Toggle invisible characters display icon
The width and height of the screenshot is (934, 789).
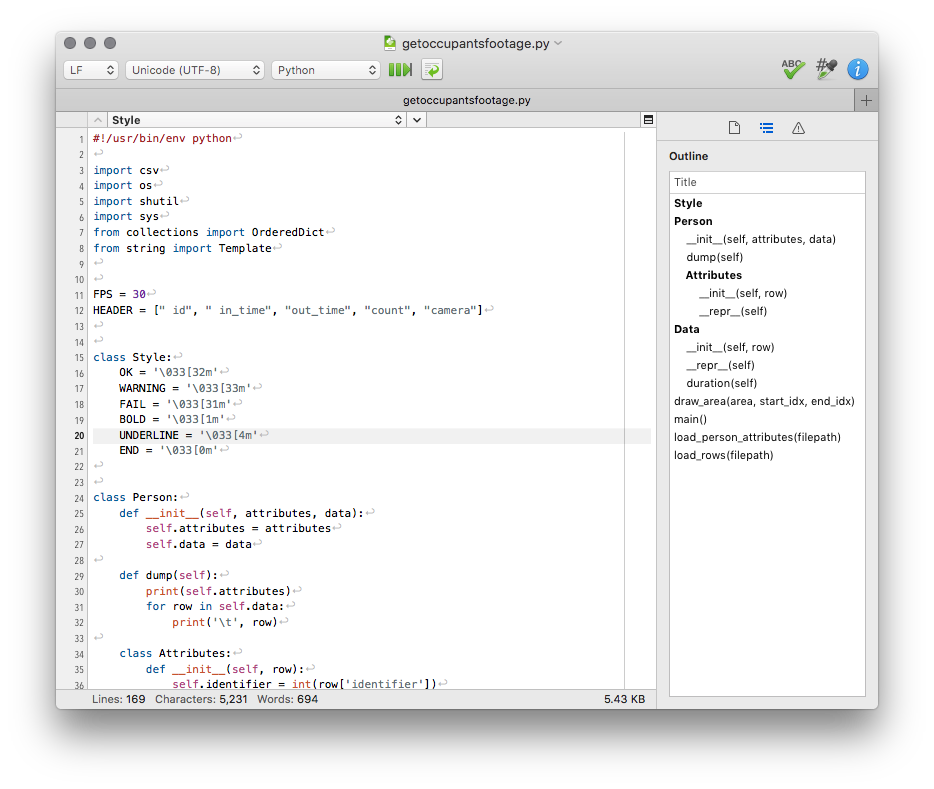point(400,70)
